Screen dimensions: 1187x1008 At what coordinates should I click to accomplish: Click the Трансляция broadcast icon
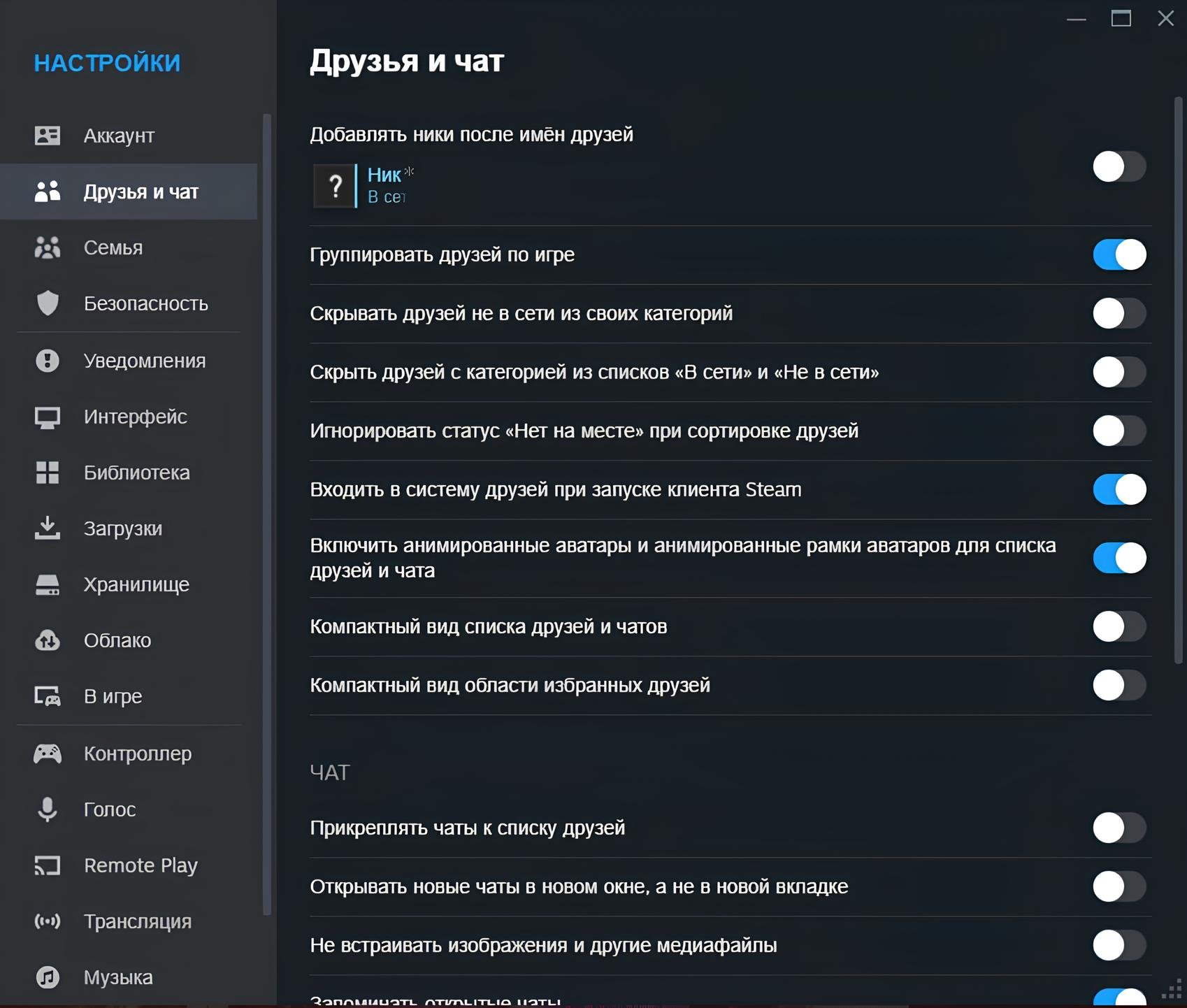[x=48, y=921]
